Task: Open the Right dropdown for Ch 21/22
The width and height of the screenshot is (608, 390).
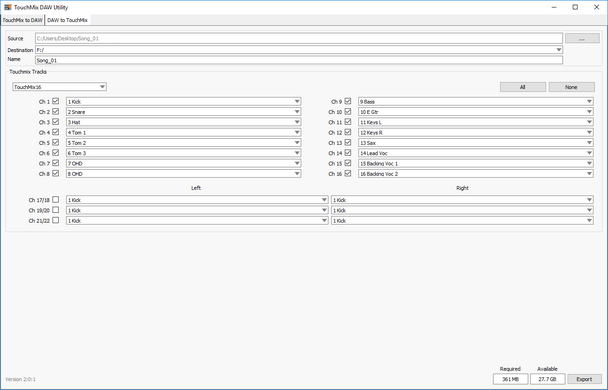Action: coord(462,221)
